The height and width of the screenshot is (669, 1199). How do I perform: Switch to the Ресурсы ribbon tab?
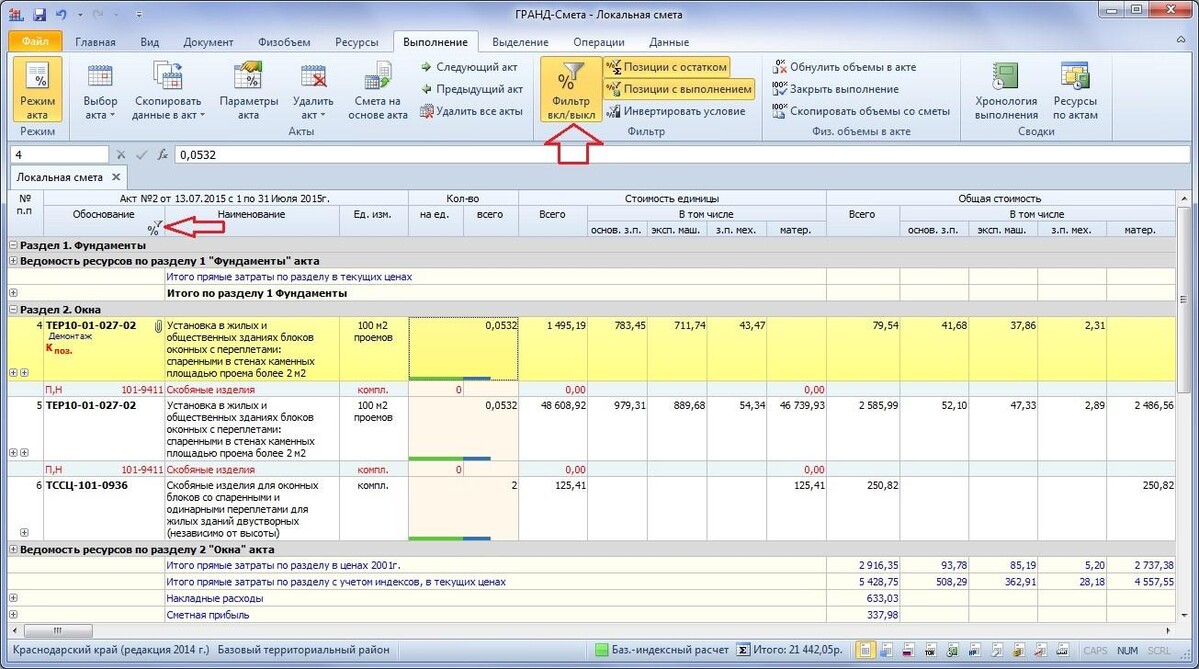pyautogui.click(x=356, y=42)
